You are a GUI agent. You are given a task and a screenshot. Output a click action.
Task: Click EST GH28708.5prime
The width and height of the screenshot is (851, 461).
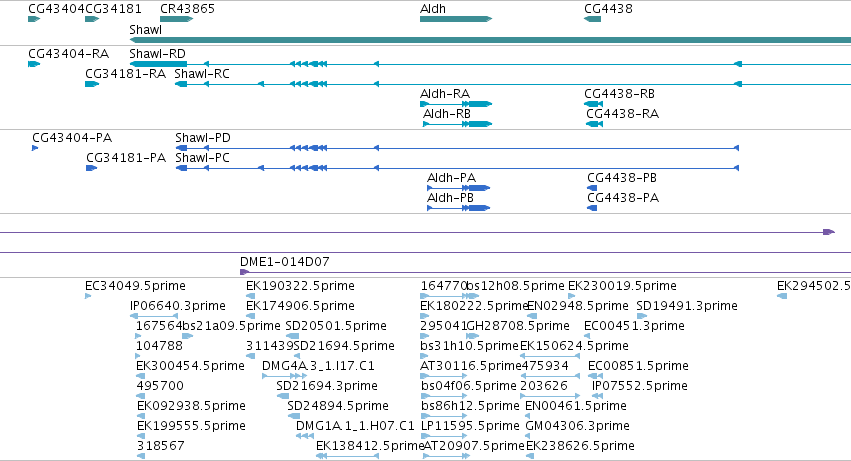pyautogui.click(x=518, y=326)
